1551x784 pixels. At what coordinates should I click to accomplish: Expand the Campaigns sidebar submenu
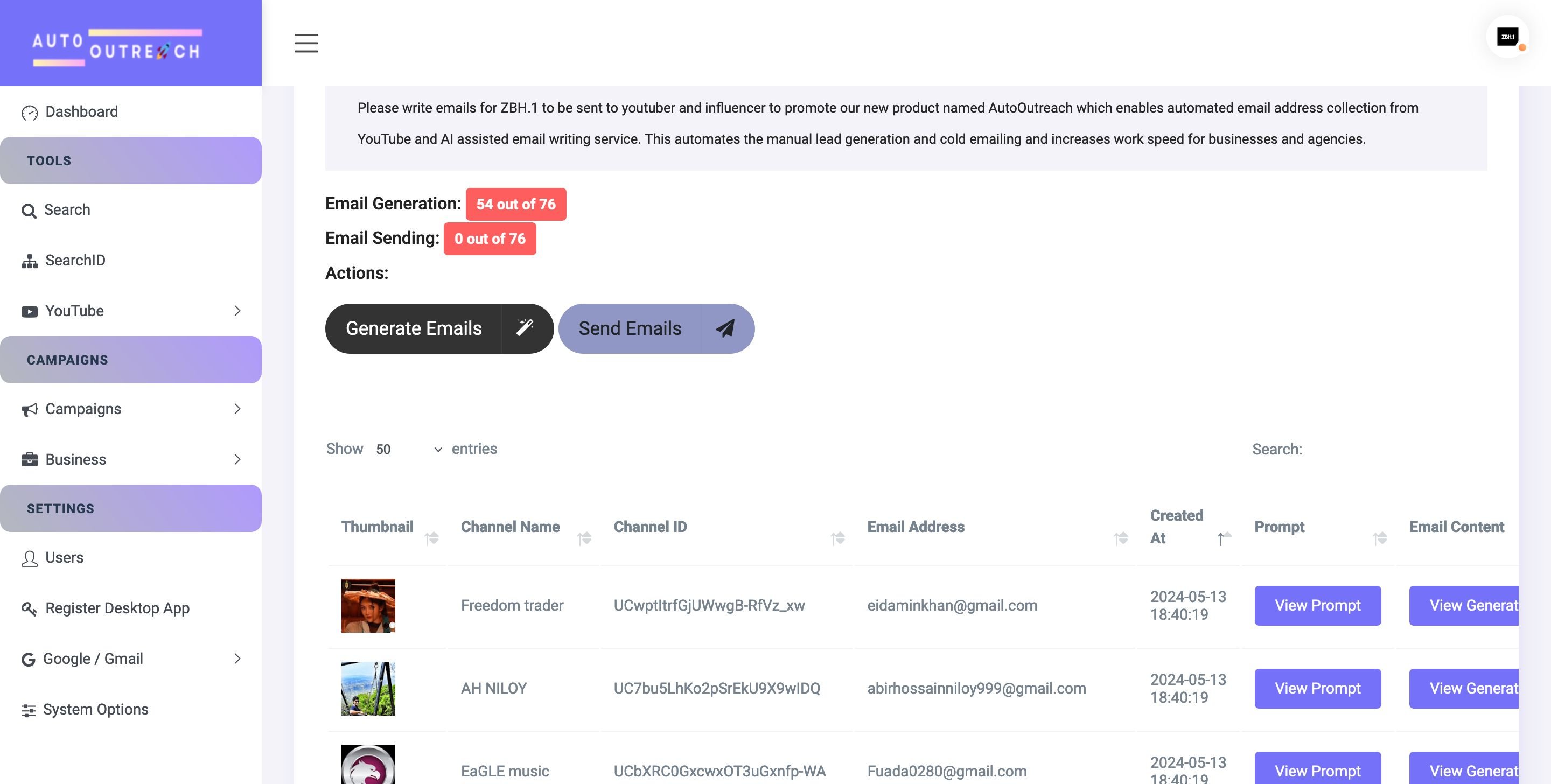click(130, 409)
